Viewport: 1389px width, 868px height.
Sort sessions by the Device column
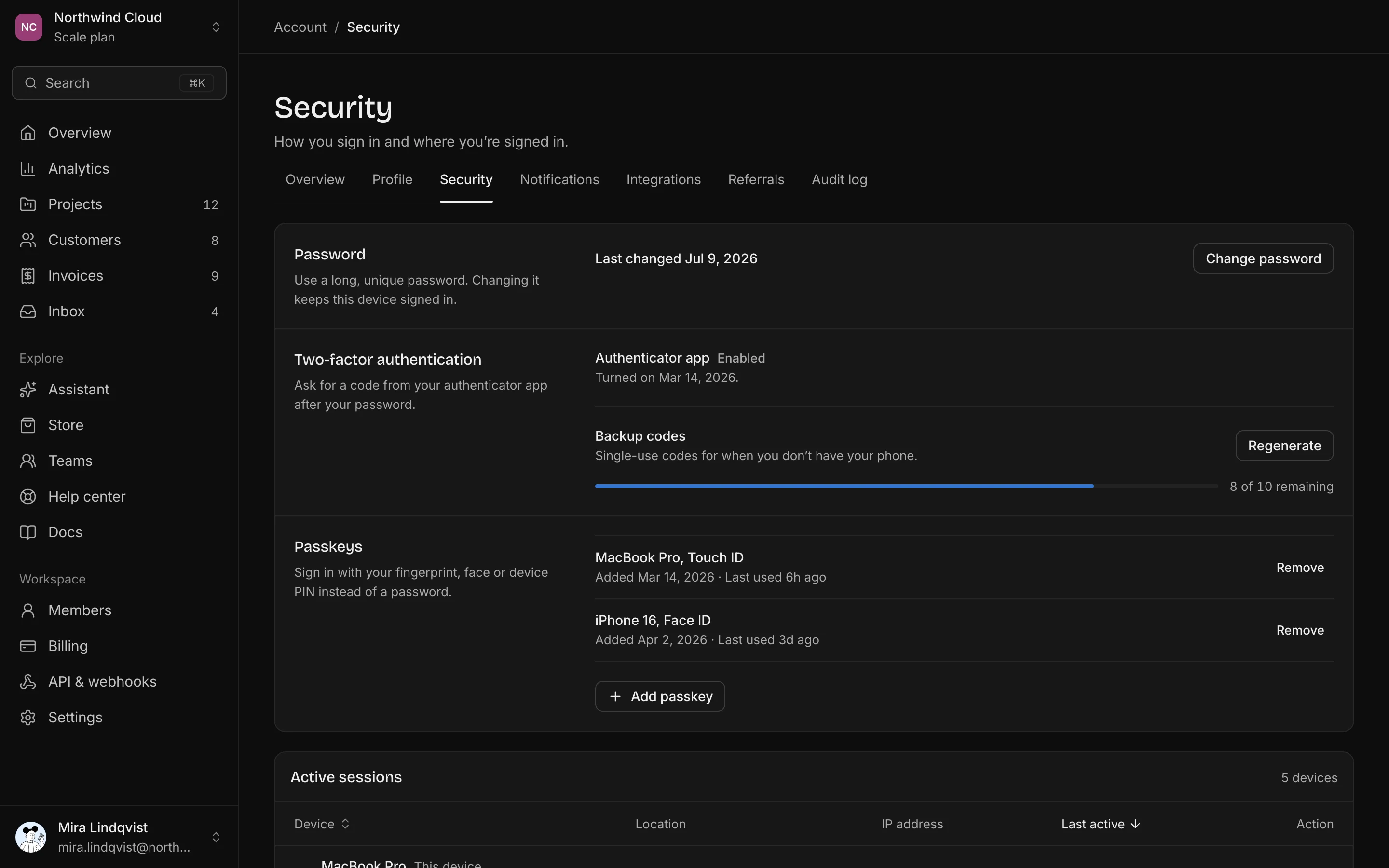click(x=321, y=824)
